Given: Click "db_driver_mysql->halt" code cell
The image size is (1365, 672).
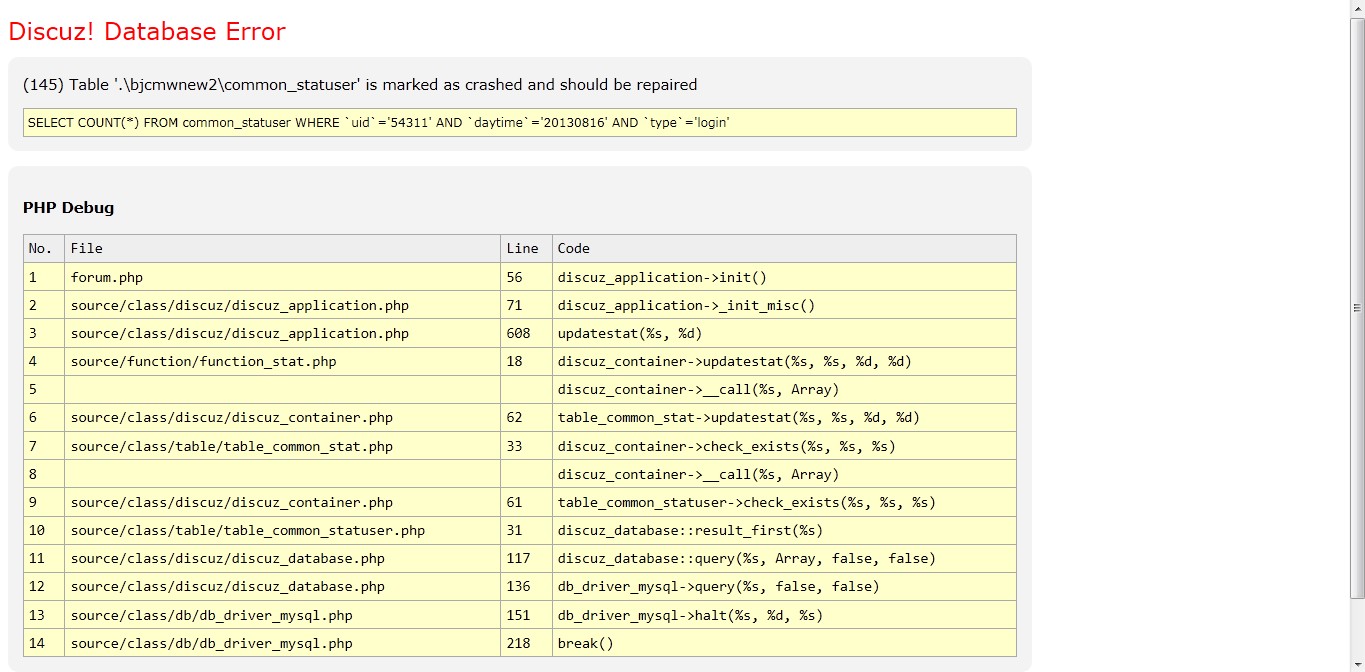Looking at the screenshot, I should pos(784,615).
